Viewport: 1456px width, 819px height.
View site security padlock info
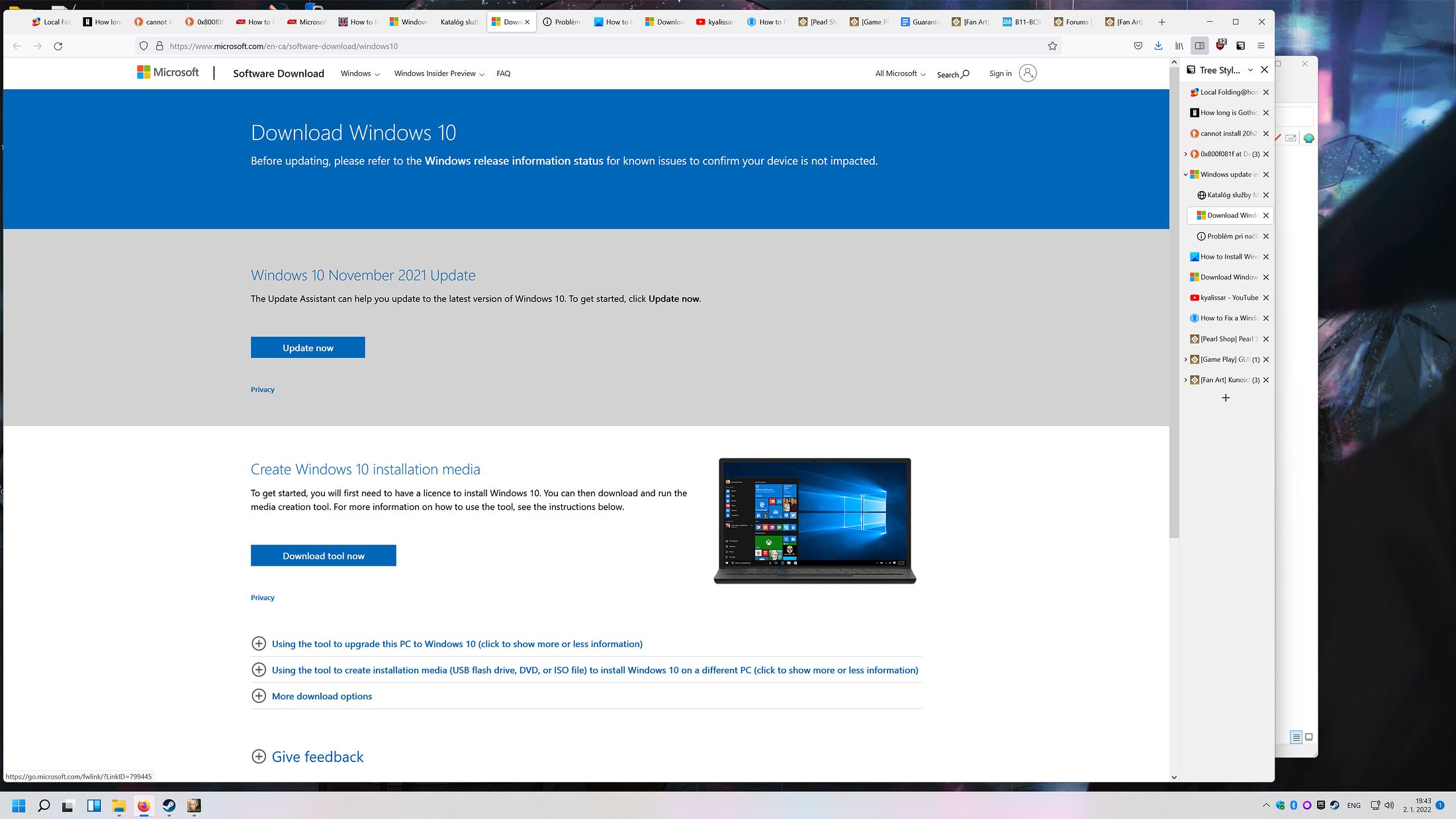(x=159, y=46)
